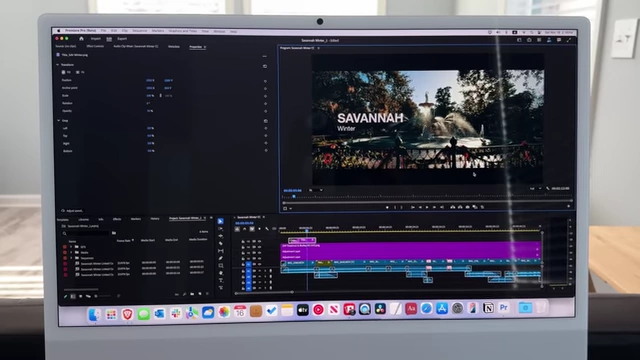Screen dimensions: 640x360
Task: Export a frame from the Program Monitor
Action: (x=467, y=207)
